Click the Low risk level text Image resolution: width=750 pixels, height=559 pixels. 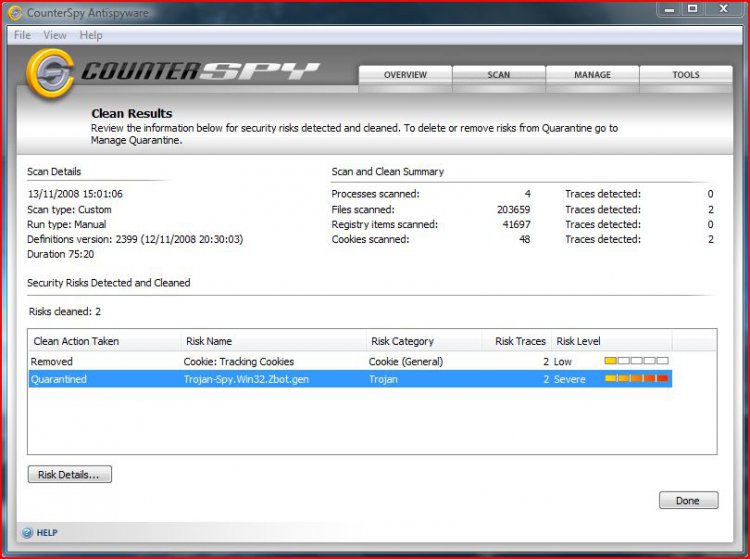pos(562,362)
